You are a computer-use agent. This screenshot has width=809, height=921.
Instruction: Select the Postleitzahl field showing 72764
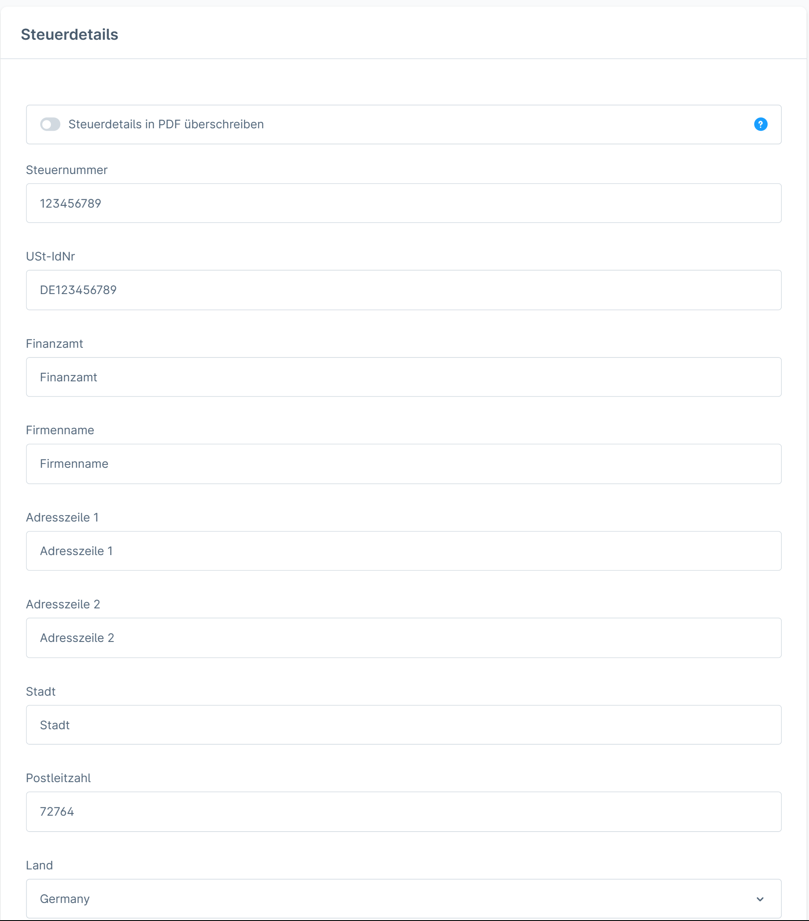(404, 812)
